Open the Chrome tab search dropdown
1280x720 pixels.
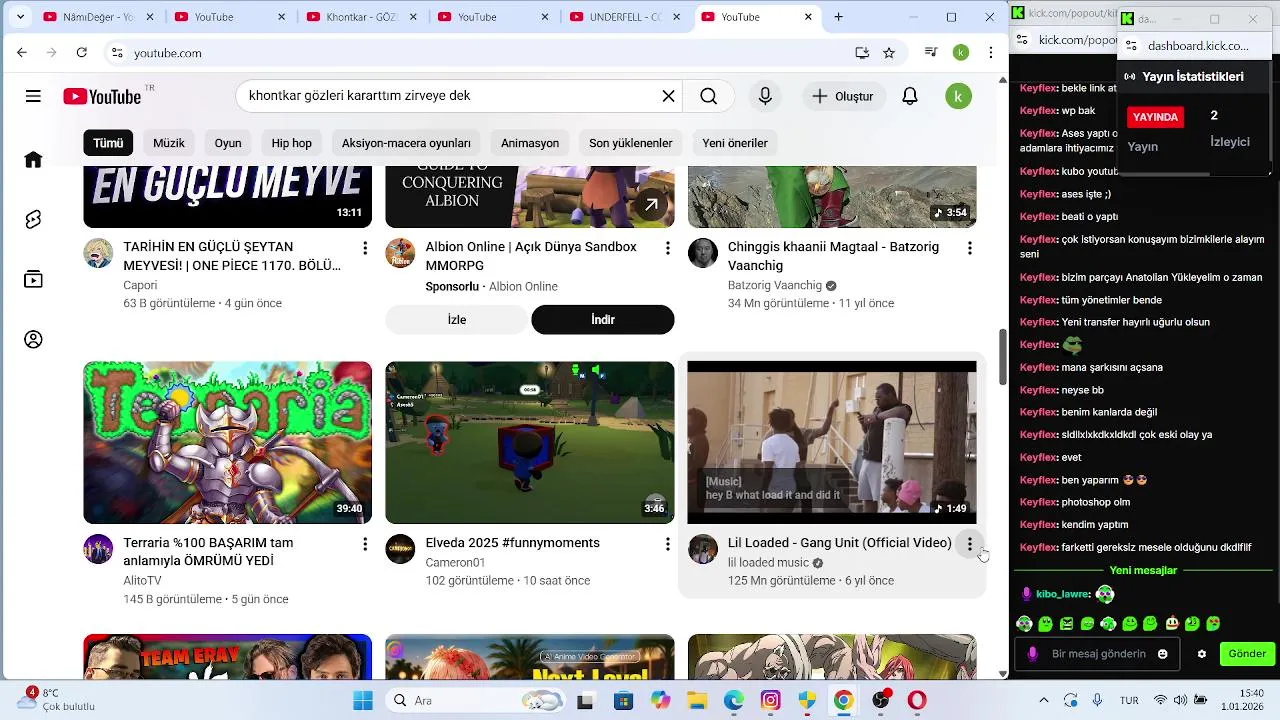(x=20, y=17)
